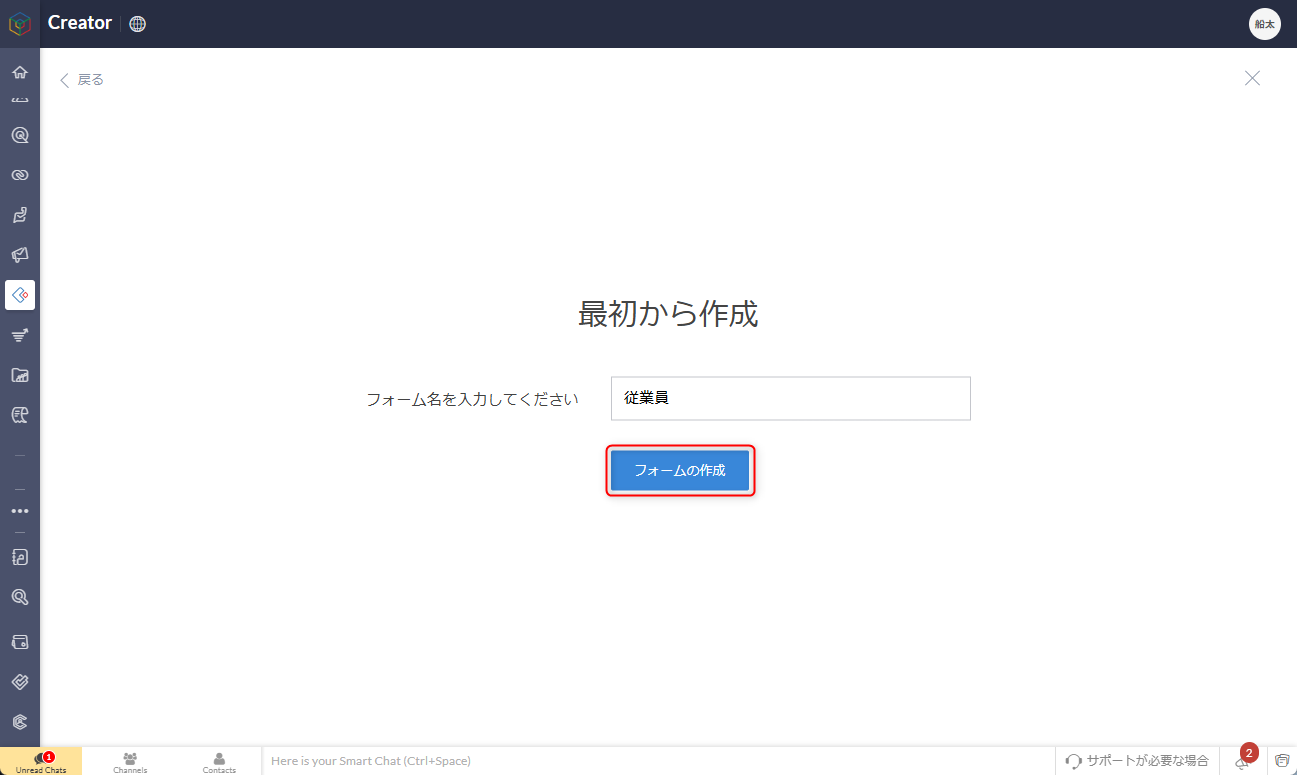
Task: Click the three-dots more apps icon
Action: tap(19, 511)
